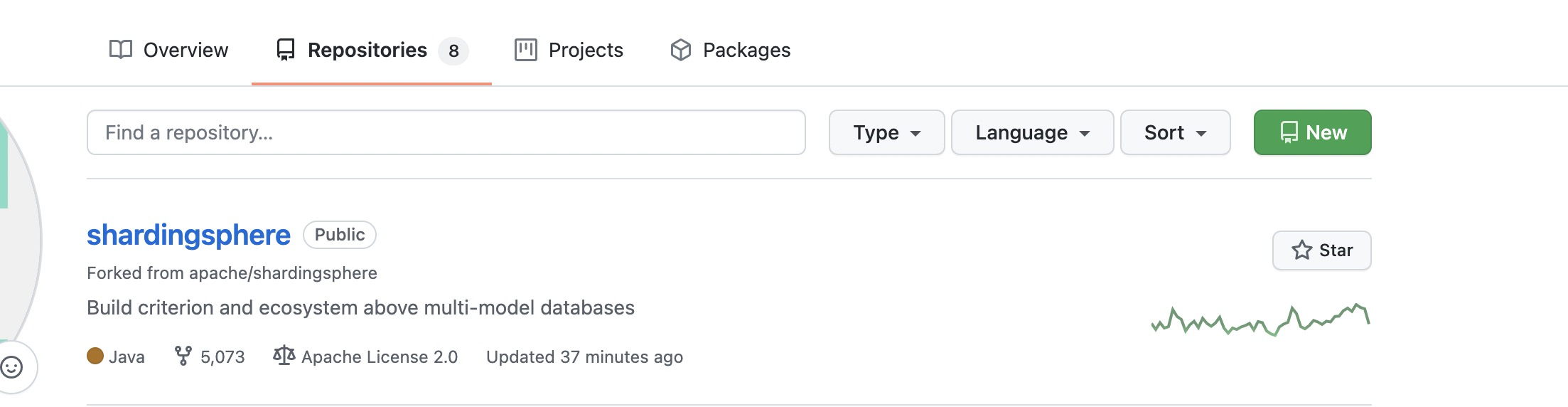Click the shardingsphere activity sparkline graph
This screenshot has width=1568, height=407.
click(x=1260, y=320)
